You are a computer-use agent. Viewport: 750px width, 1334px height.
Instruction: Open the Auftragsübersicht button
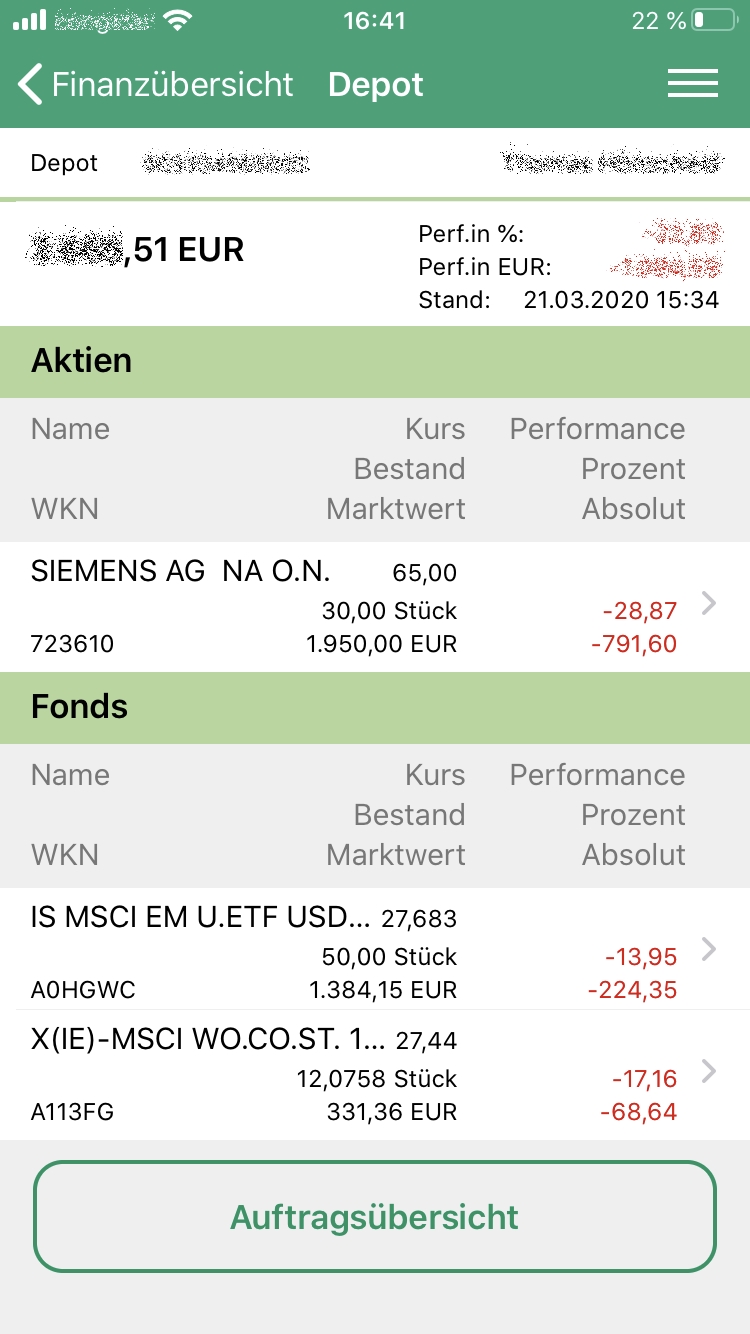tap(375, 1216)
